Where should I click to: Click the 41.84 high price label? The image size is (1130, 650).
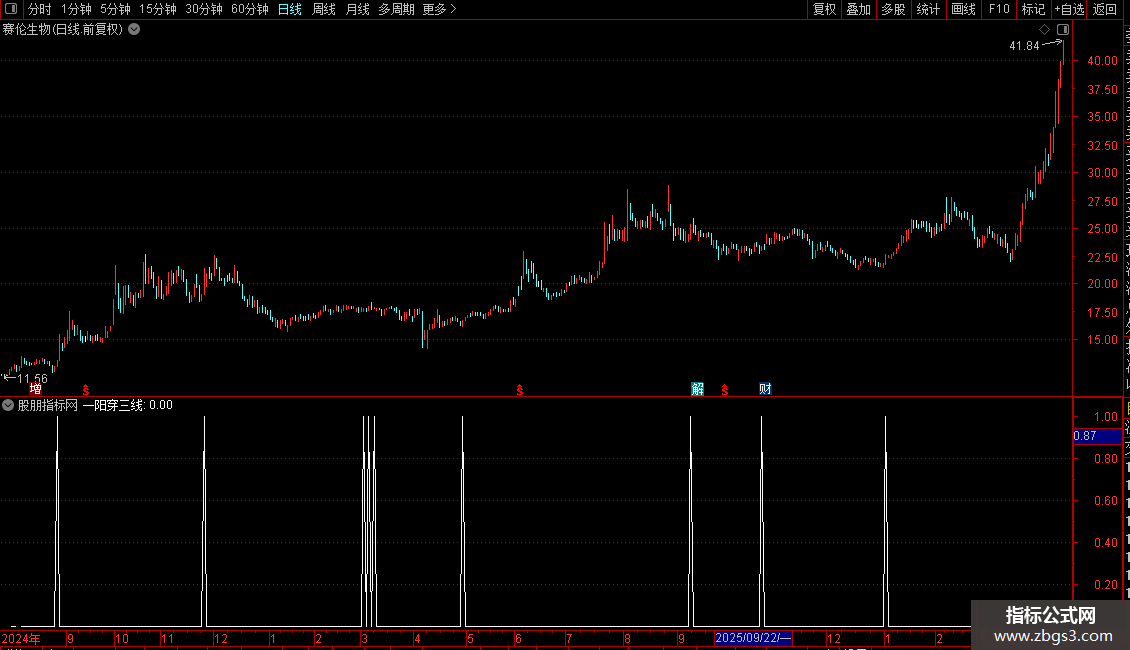point(1024,46)
